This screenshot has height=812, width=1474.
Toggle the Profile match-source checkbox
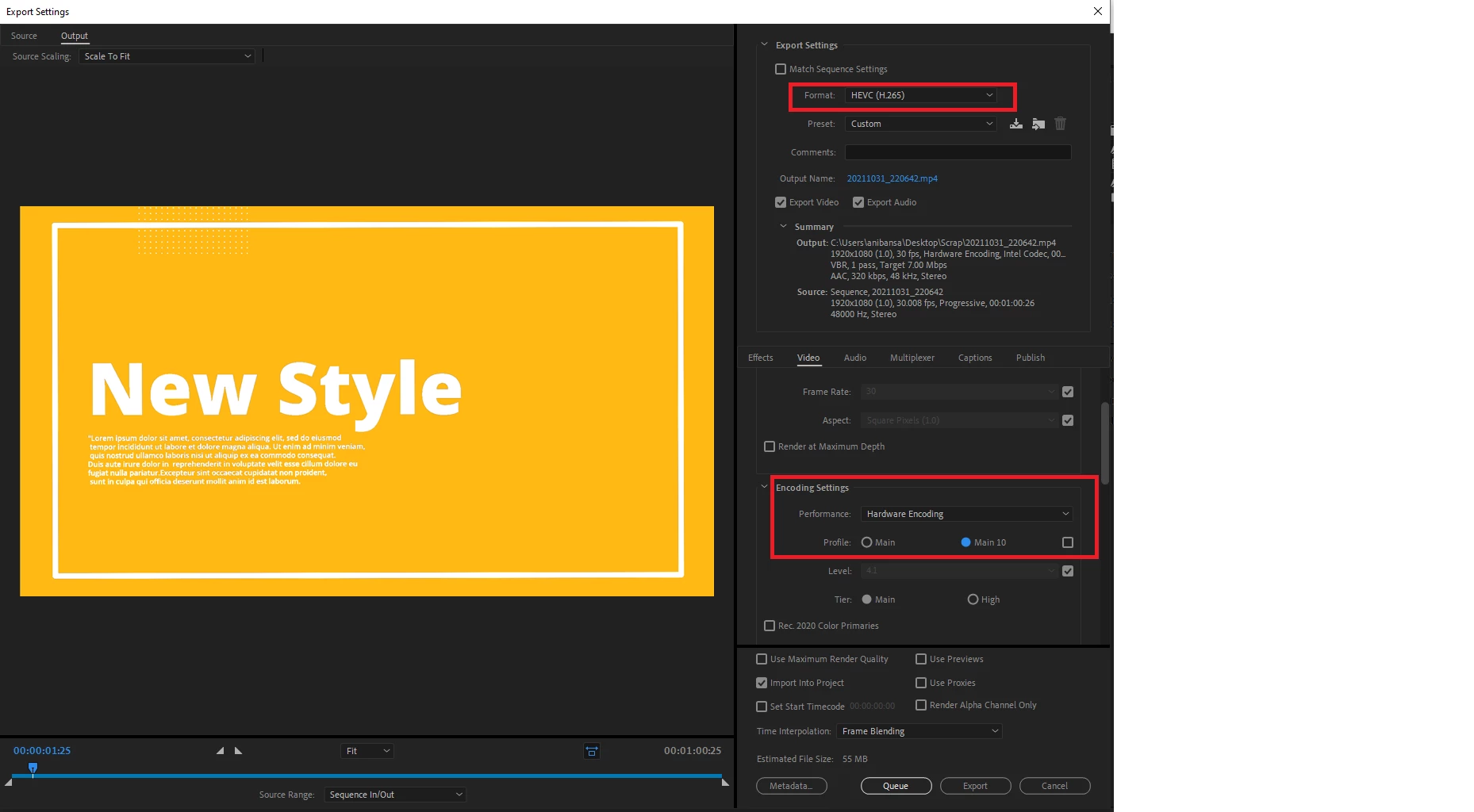[1068, 542]
